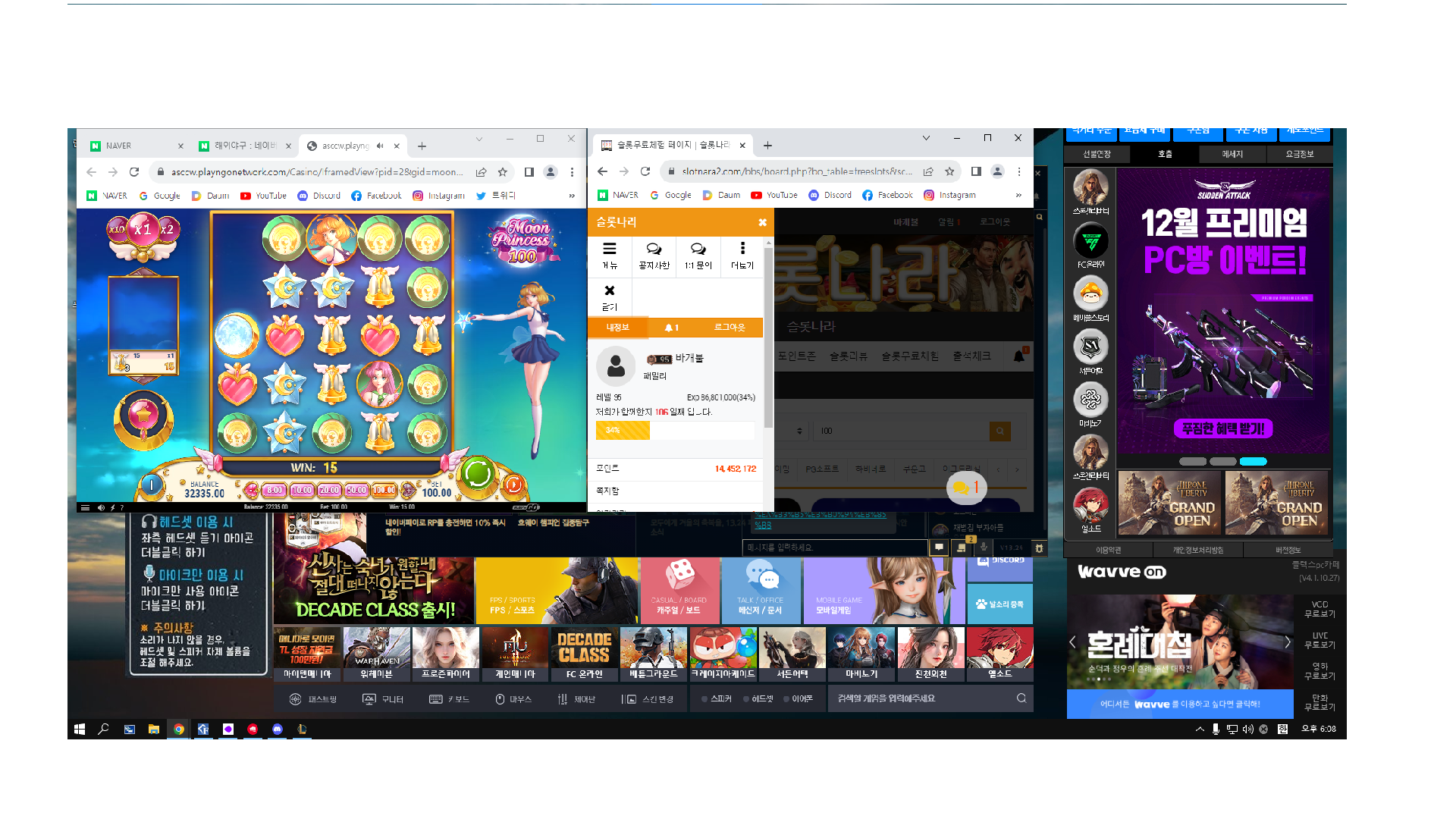Open tab search dropdown in left Chrome
The height and width of the screenshot is (819, 1456).
479,139
